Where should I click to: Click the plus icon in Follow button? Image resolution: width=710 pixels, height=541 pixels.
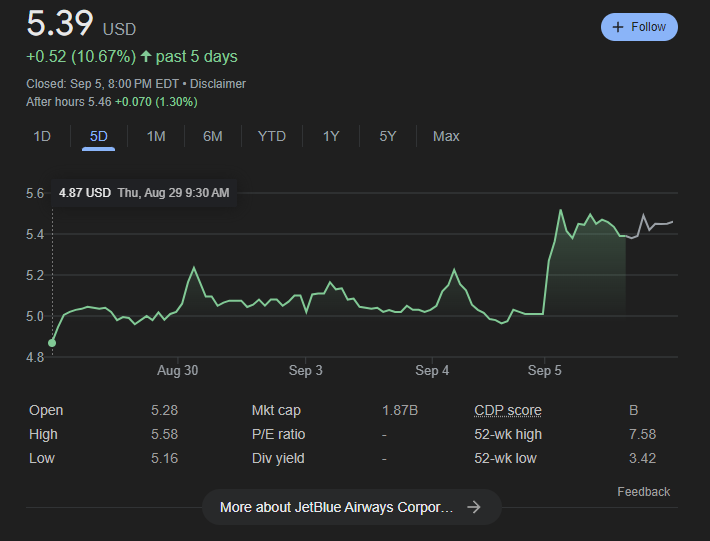[x=618, y=27]
